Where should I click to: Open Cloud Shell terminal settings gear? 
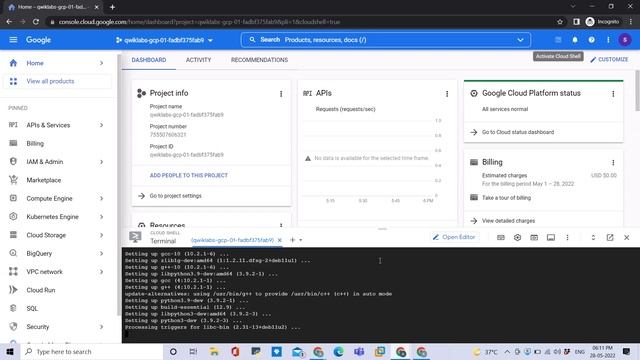click(517, 237)
